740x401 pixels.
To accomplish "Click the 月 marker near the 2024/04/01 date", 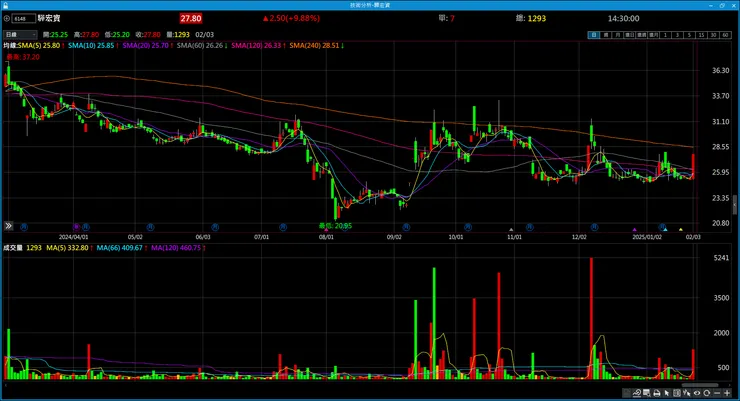I will 85,227.
